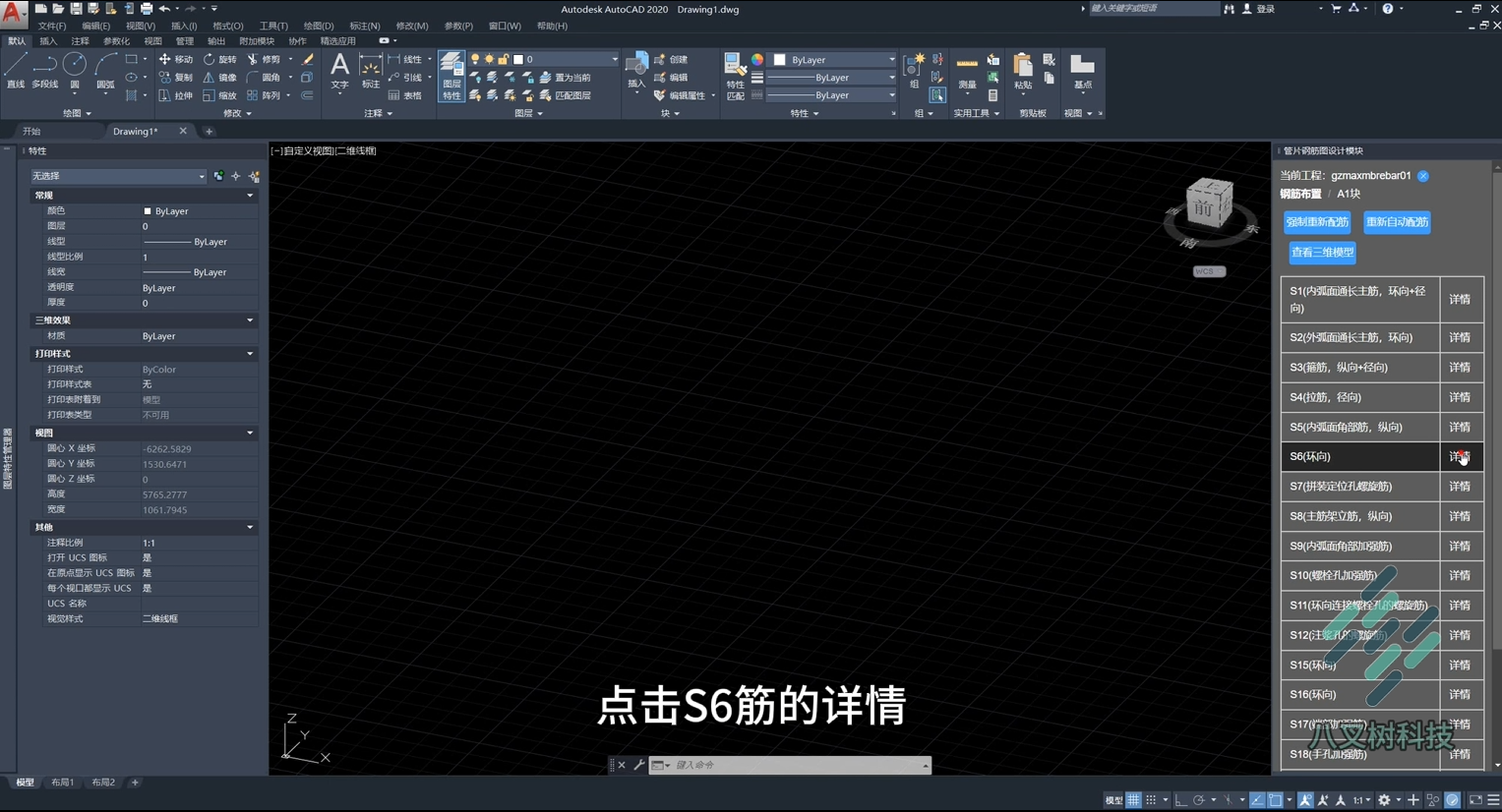Click the ViewCube front face
The height and width of the screenshot is (812, 1502).
[1205, 207]
